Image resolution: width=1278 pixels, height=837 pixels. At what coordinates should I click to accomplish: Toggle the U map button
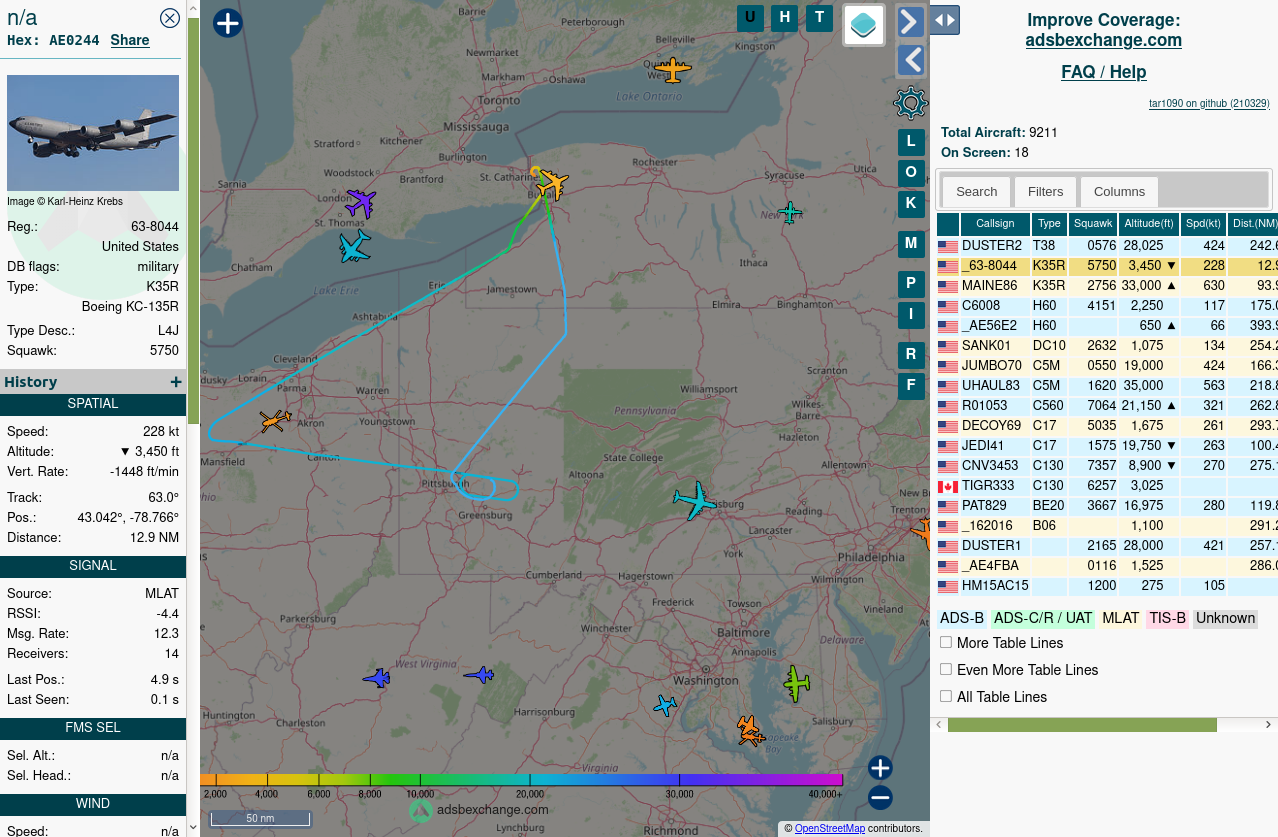point(751,17)
